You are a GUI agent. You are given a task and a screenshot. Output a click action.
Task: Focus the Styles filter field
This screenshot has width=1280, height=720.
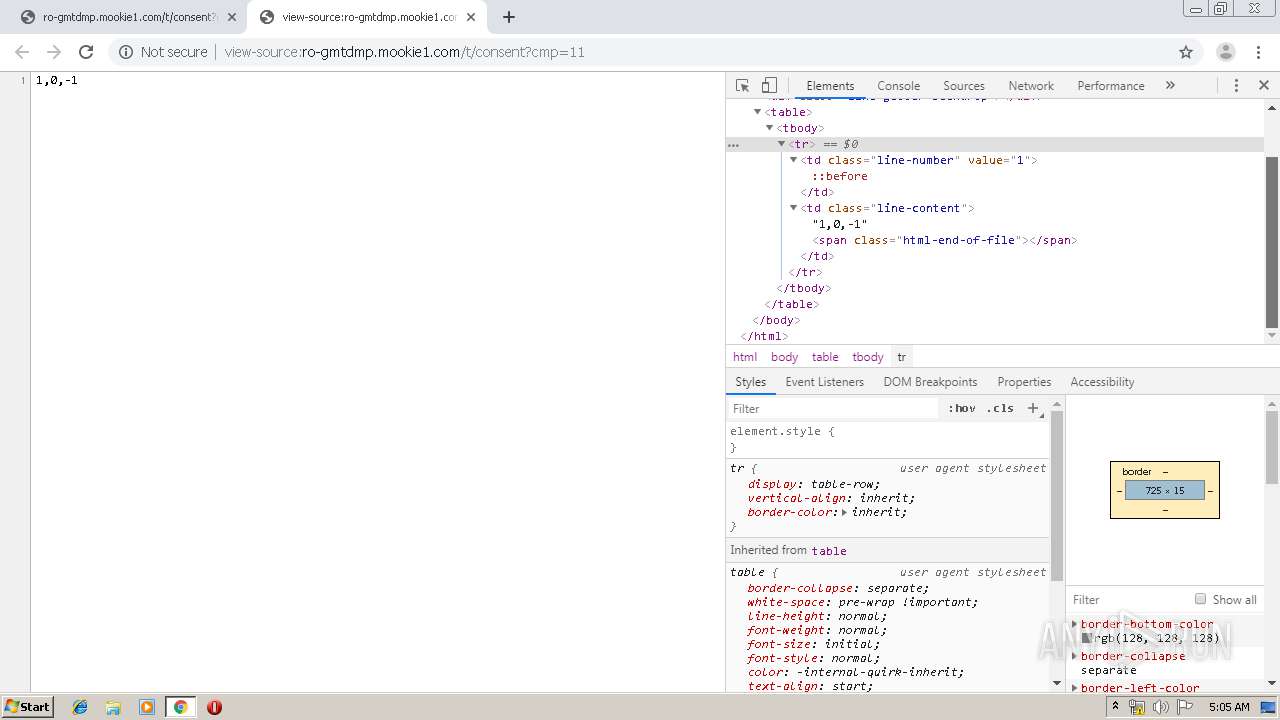coord(835,408)
